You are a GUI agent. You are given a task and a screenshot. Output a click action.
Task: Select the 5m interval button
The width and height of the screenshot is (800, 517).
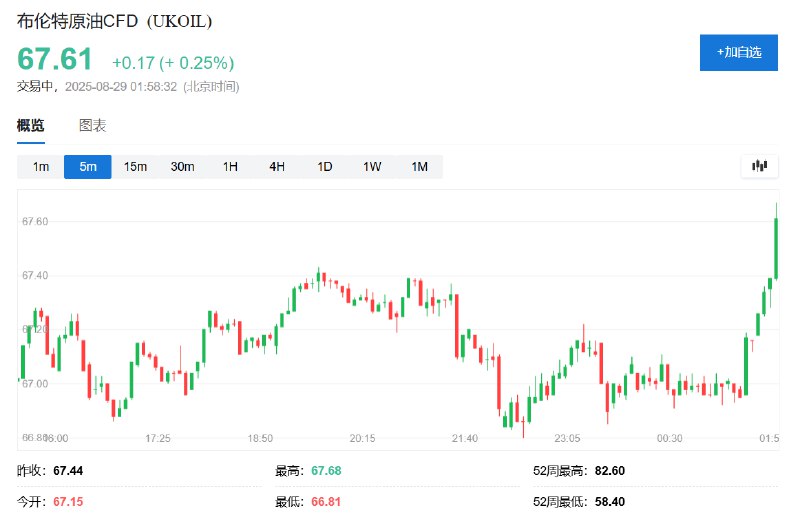(x=88, y=167)
